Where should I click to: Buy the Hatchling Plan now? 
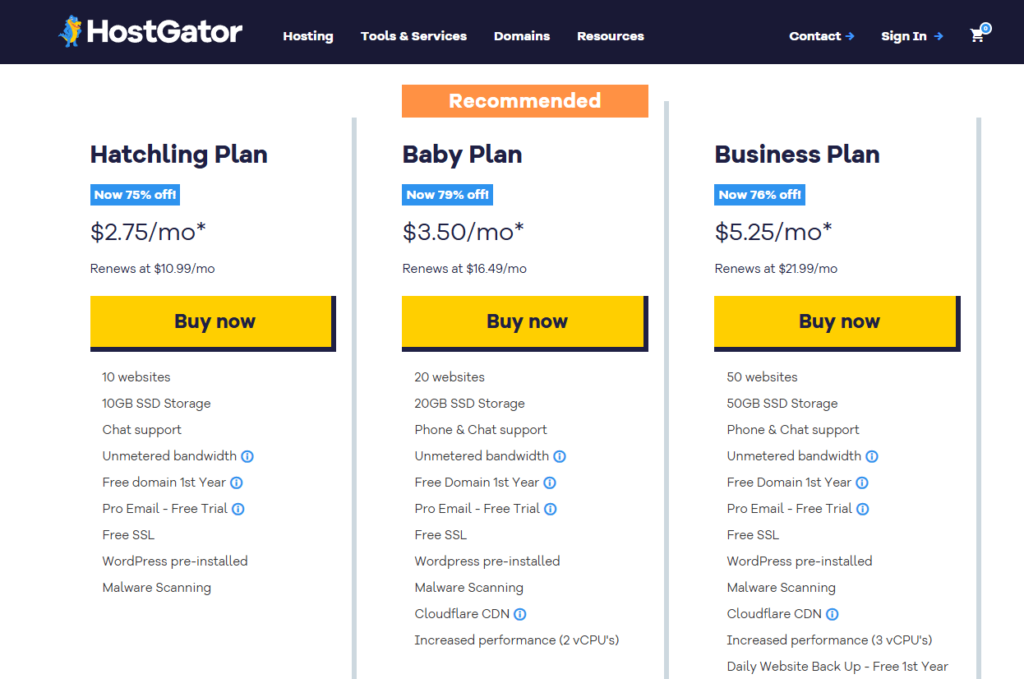(213, 323)
